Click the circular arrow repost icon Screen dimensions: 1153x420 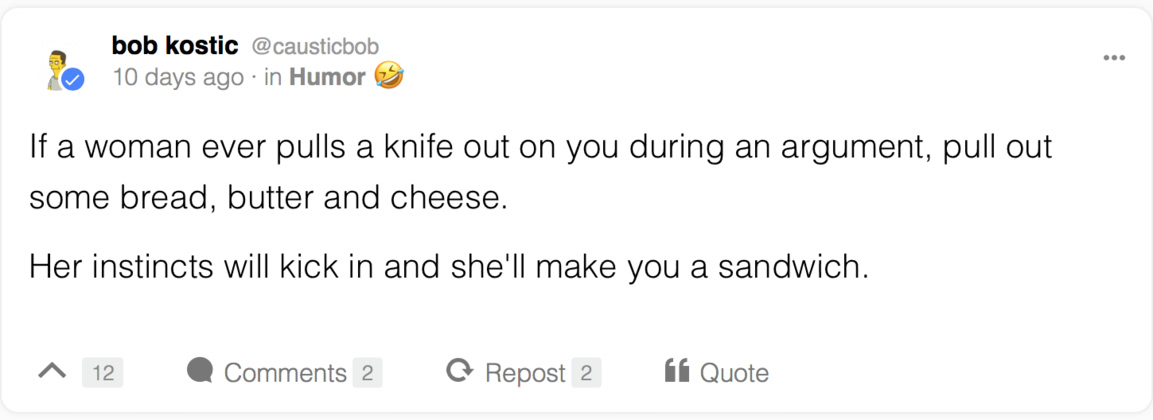459,371
